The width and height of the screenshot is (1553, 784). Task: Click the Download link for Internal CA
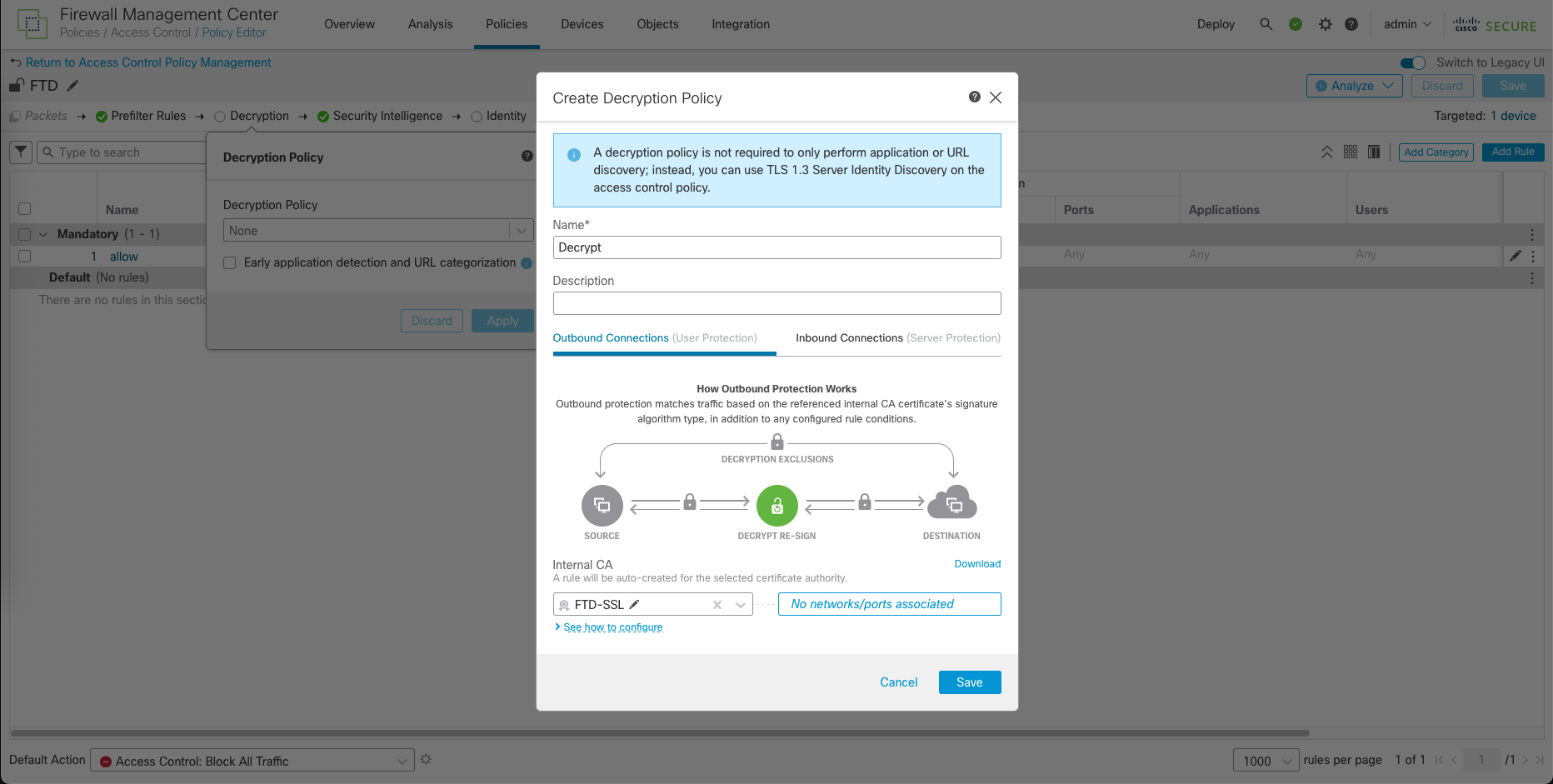pos(976,564)
